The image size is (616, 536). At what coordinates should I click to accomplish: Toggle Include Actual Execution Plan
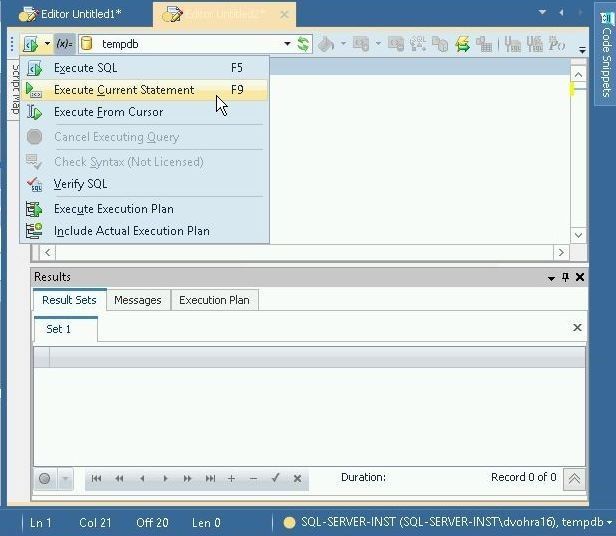(131, 231)
